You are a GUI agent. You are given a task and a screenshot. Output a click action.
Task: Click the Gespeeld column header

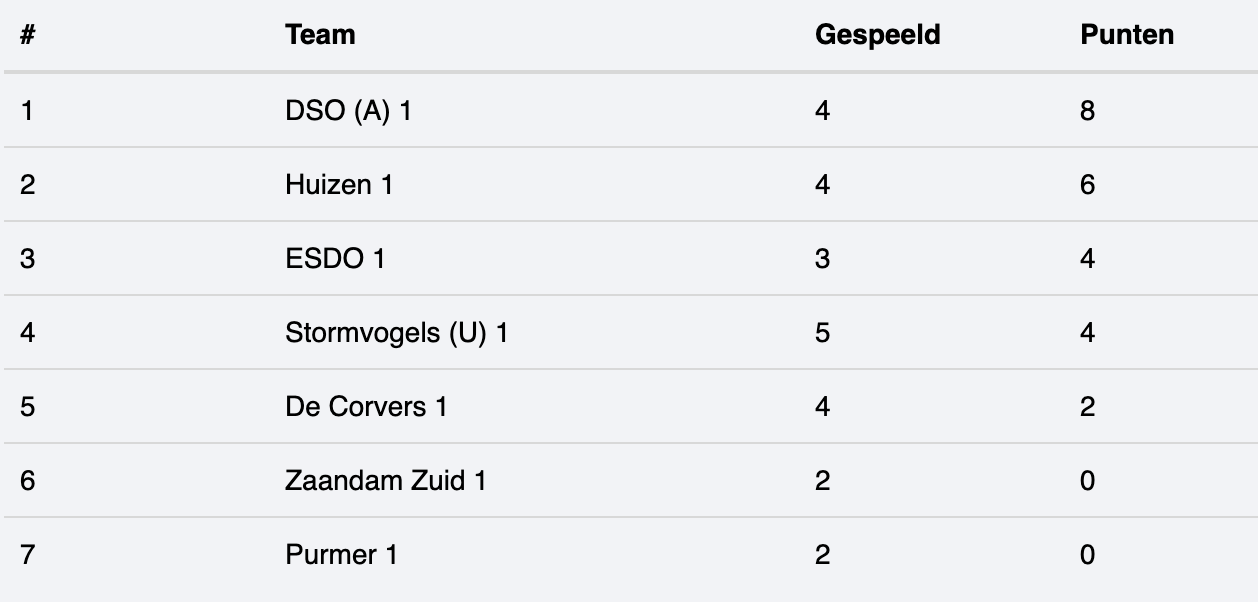click(878, 35)
